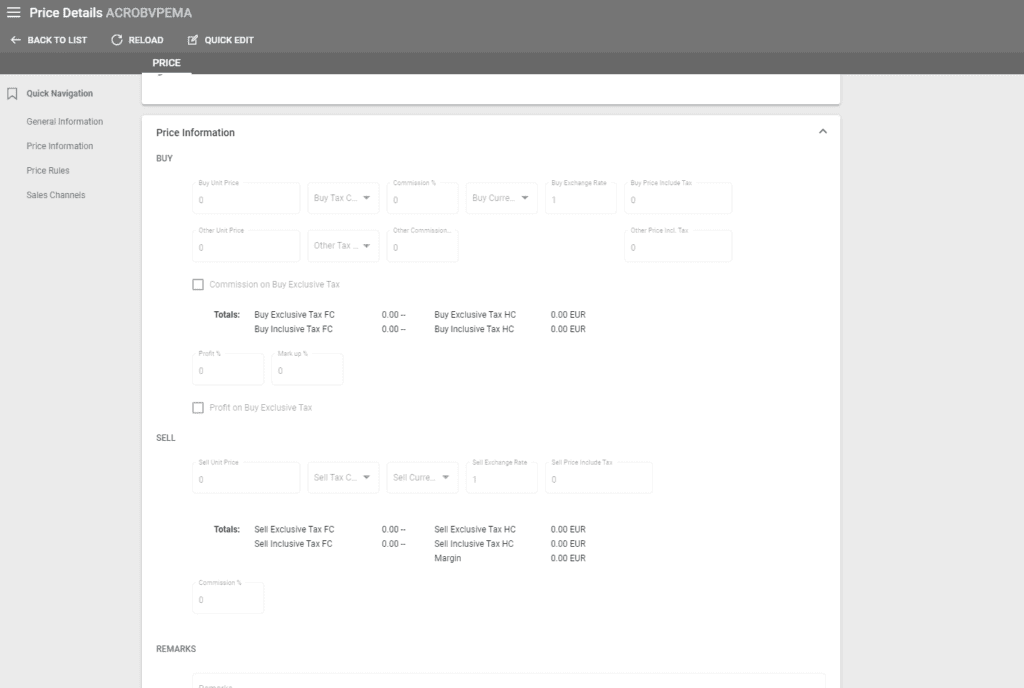This screenshot has width=1024, height=688.
Task: Jump to General Information section
Action: coord(65,121)
